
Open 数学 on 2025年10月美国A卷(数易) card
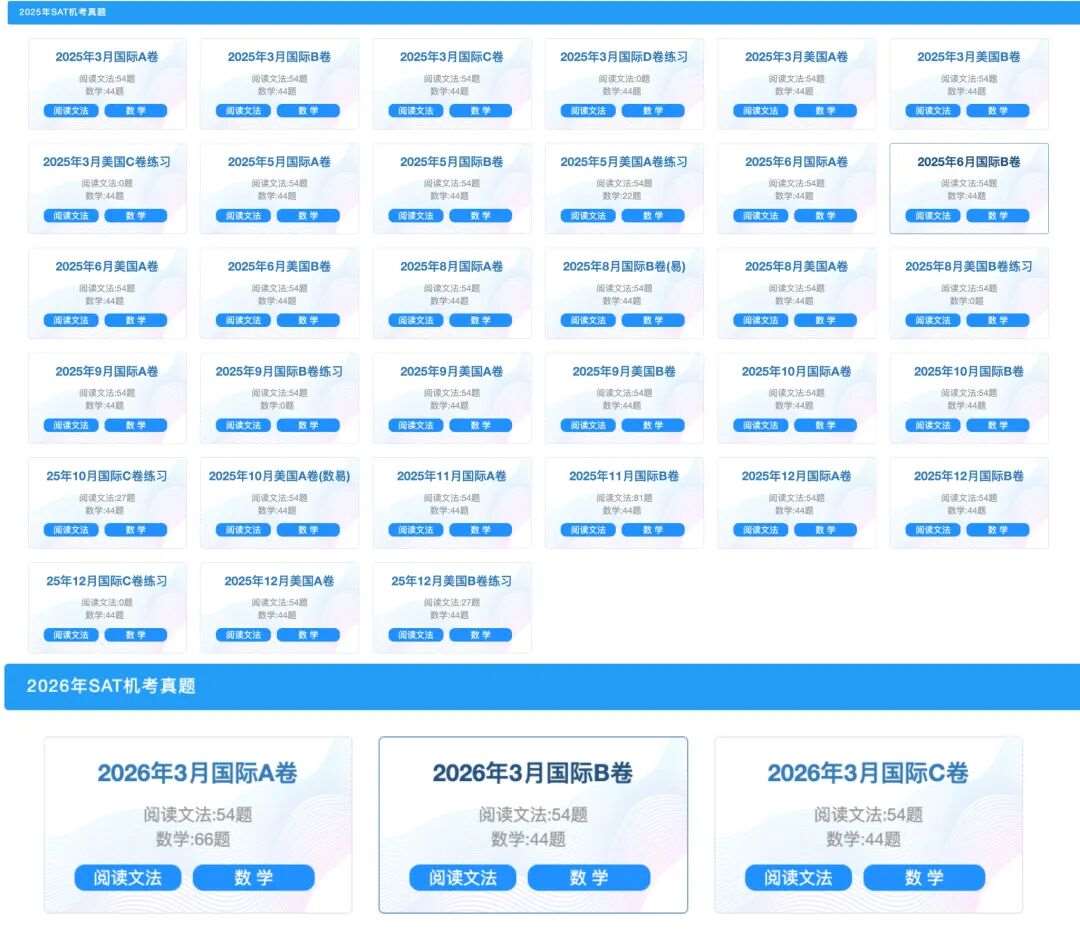pos(308,530)
